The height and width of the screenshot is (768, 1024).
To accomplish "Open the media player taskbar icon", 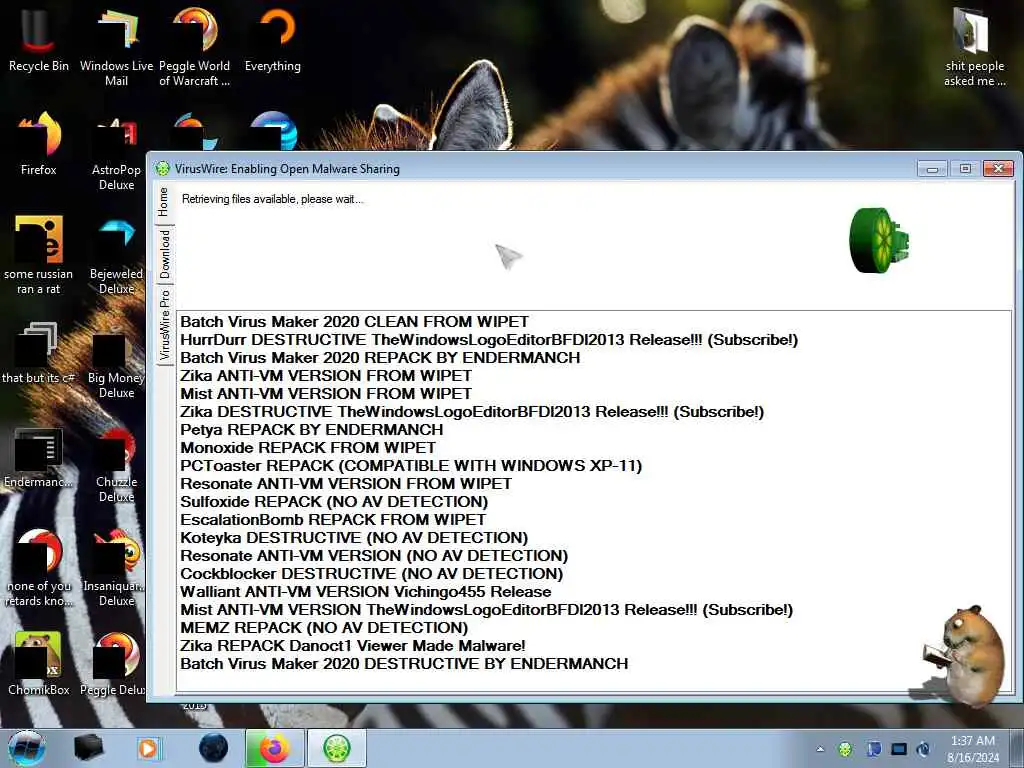I will (148, 748).
